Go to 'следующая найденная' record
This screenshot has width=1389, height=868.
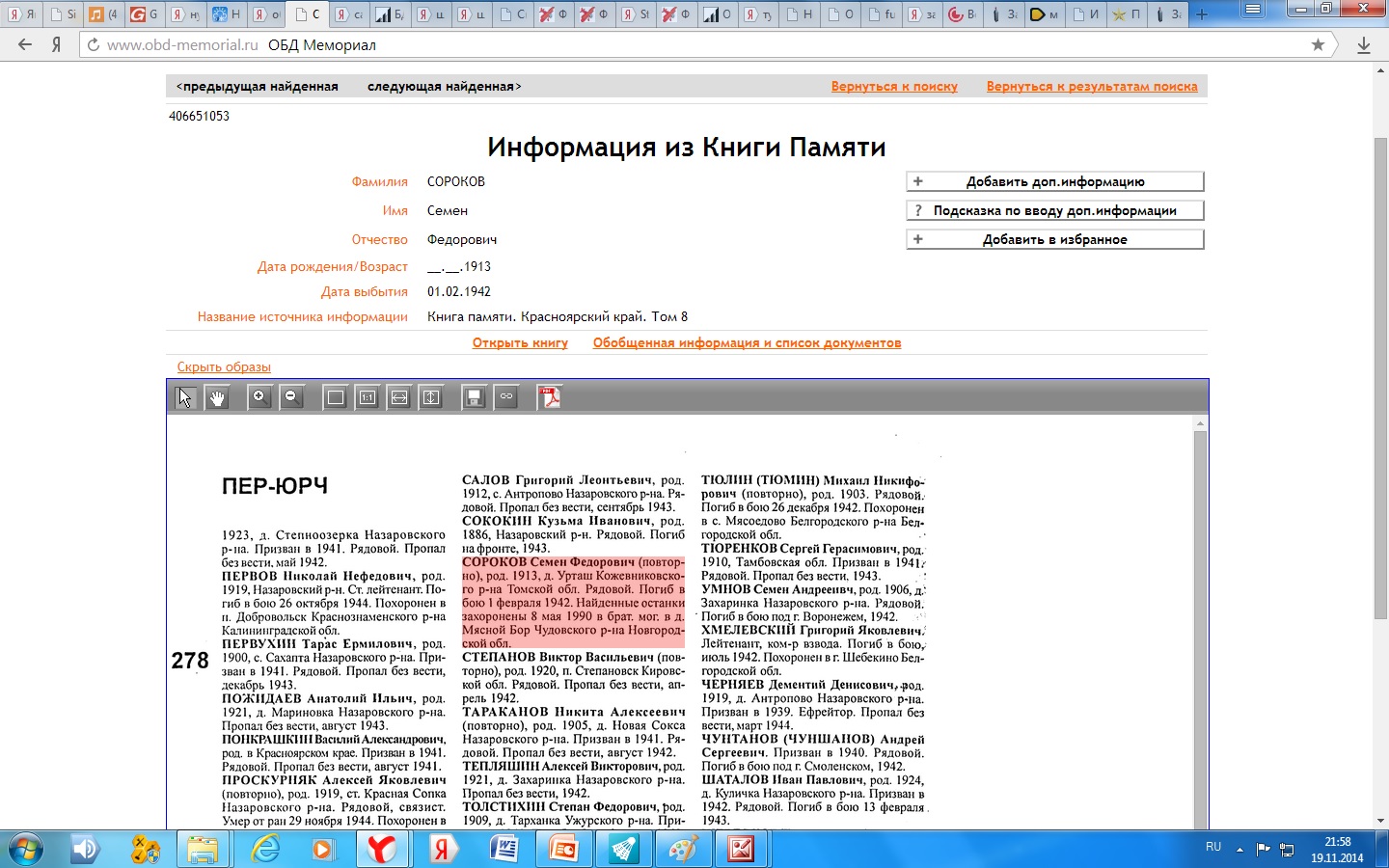(x=444, y=87)
